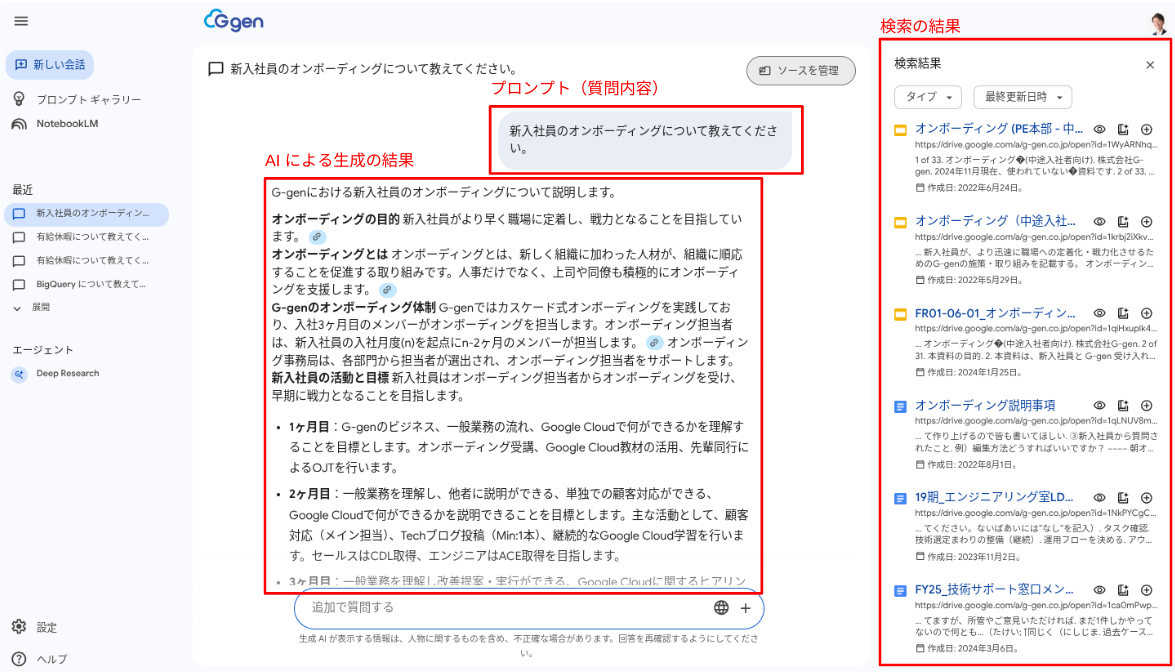Preview FY25_技術サポート窓口 result with eye icon
Viewport: 1175px width, 672px height.
coord(1099,590)
